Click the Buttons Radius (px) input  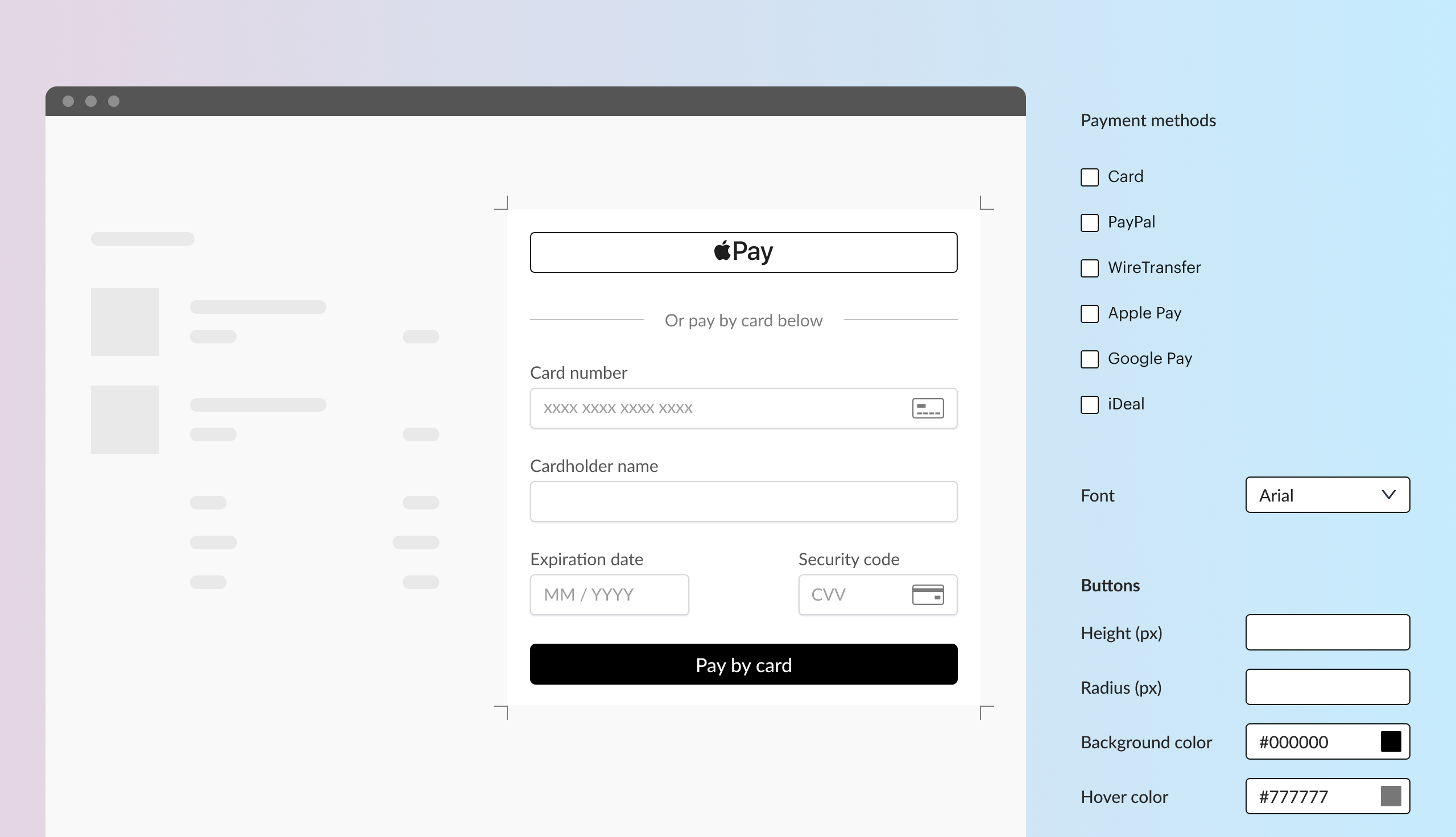click(x=1327, y=686)
